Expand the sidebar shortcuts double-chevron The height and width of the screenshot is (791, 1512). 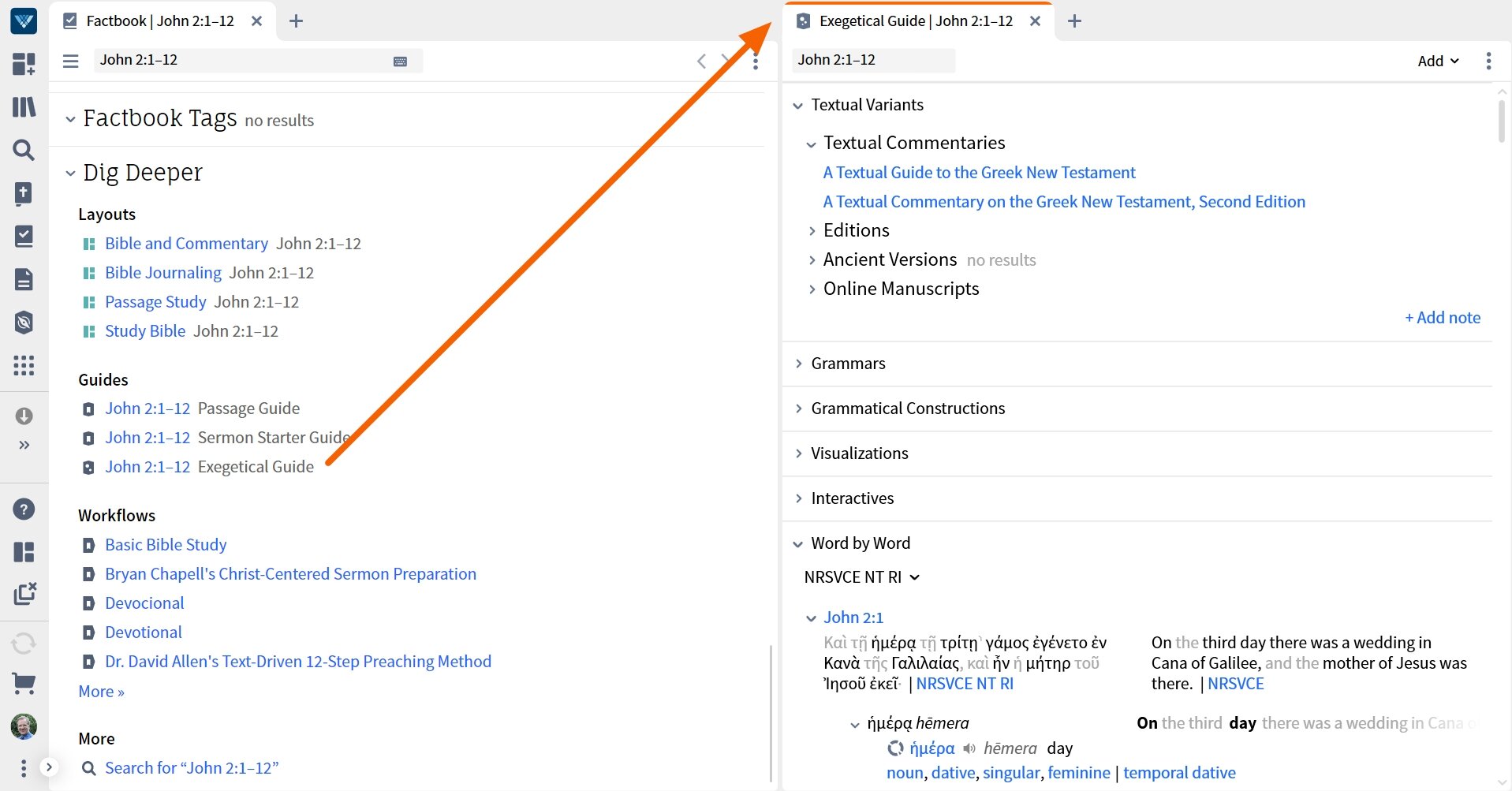coord(24,445)
